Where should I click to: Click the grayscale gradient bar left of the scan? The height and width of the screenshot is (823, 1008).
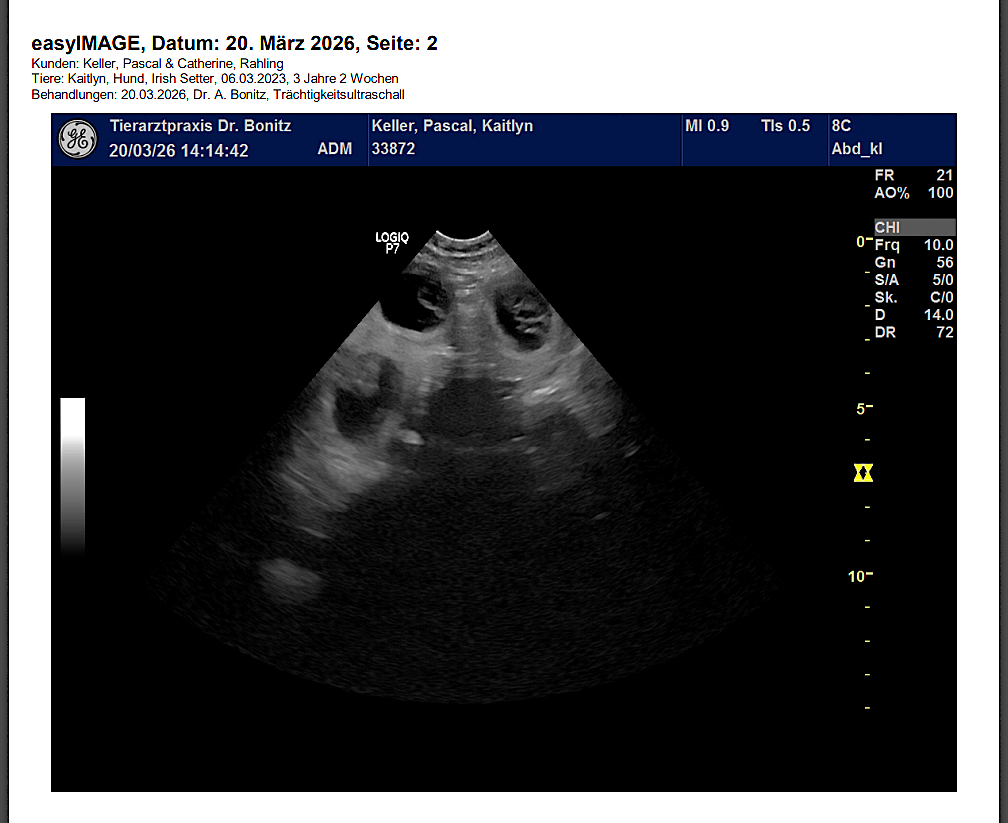click(72, 475)
